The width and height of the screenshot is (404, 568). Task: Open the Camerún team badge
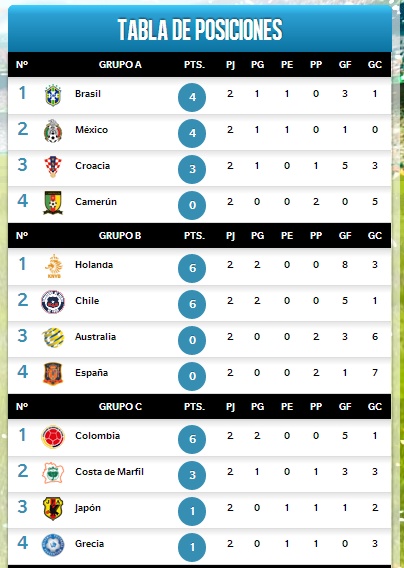click(x=53, y=203)
